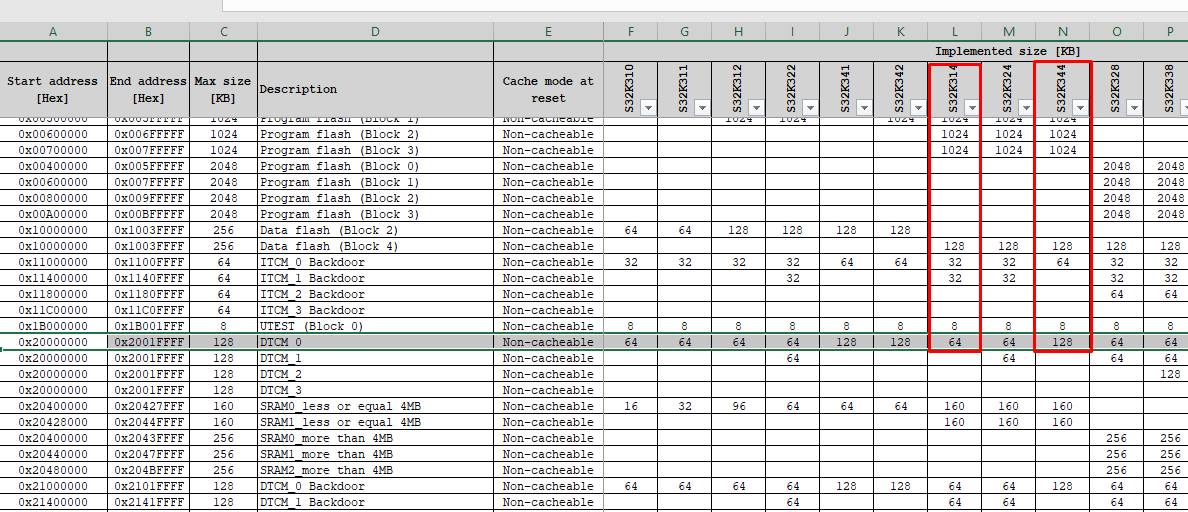The height and width of the screenshot is (512, 1188).
Task: Select cell with start address 0x11C00000
Action: (x=53, y=310)
